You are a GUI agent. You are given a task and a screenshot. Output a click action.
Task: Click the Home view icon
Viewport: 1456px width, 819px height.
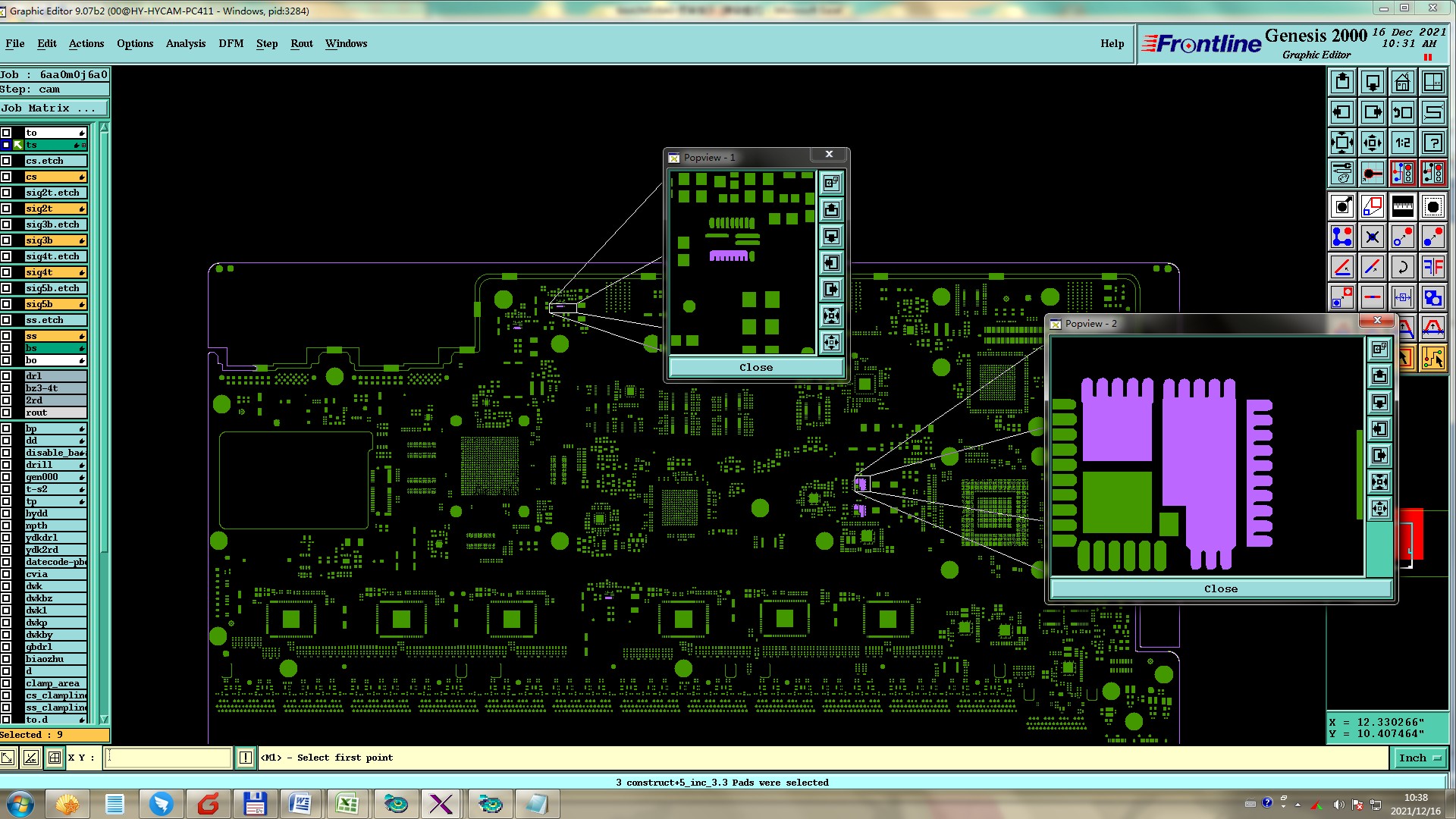point(1403,82)
